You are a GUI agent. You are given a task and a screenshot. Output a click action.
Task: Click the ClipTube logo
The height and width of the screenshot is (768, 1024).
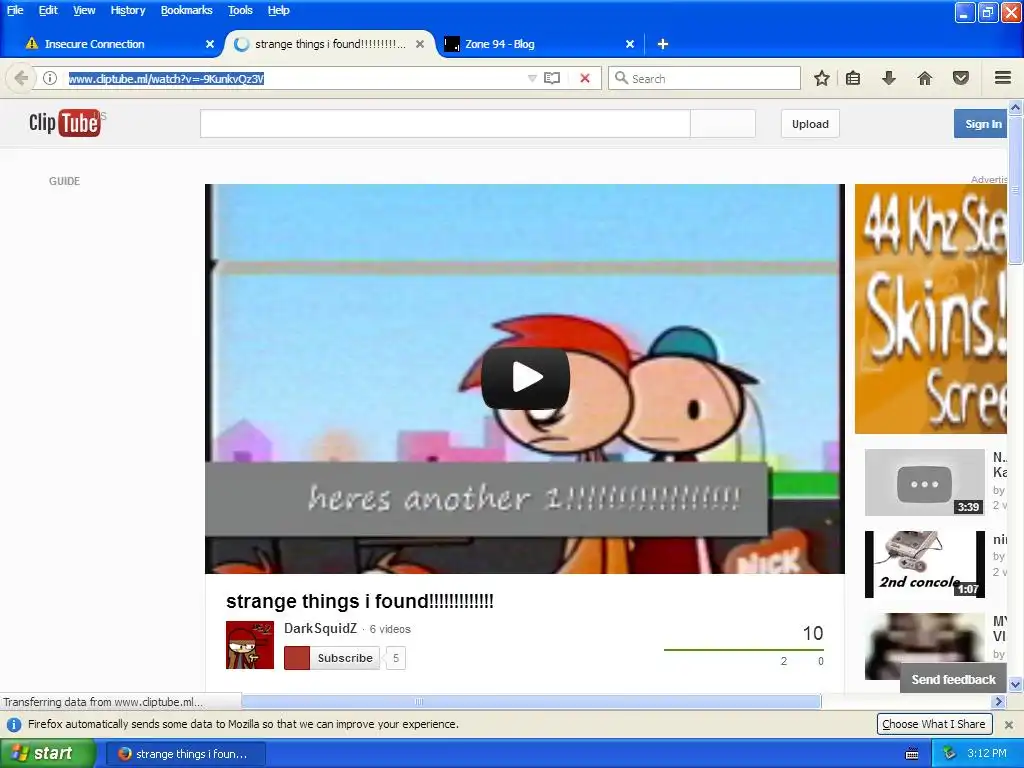65,123
